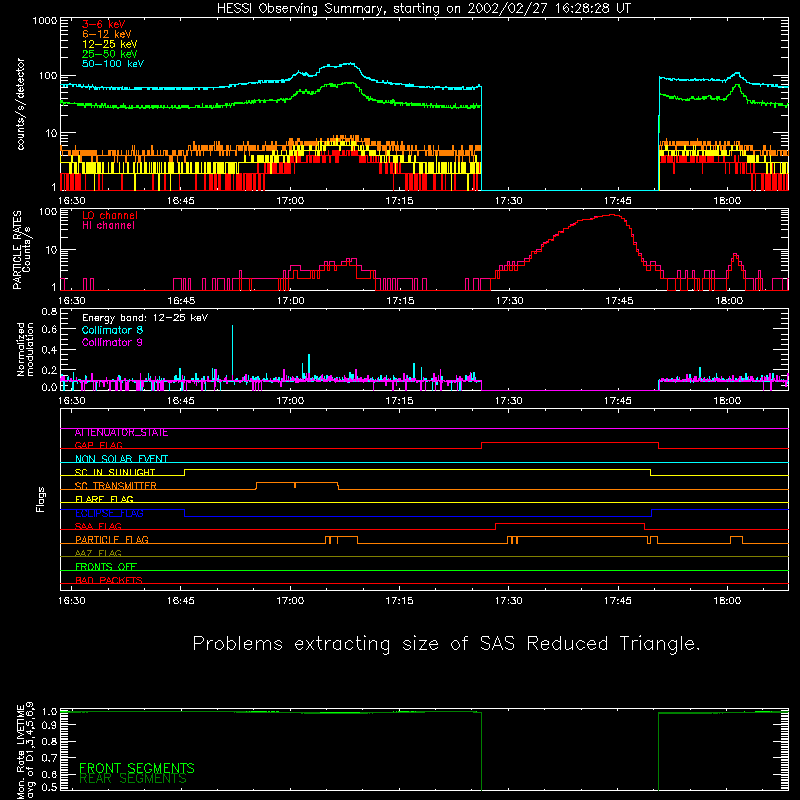
Task: Select the Collimator 9 legend label
Action: point(112,342)
